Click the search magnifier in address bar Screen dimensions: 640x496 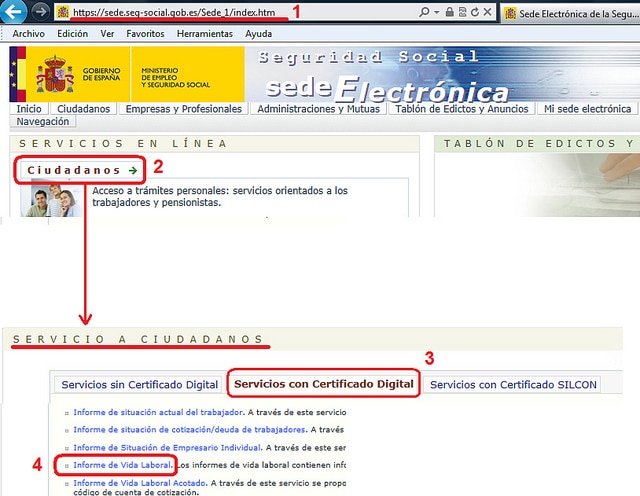(x=426, y=12)
